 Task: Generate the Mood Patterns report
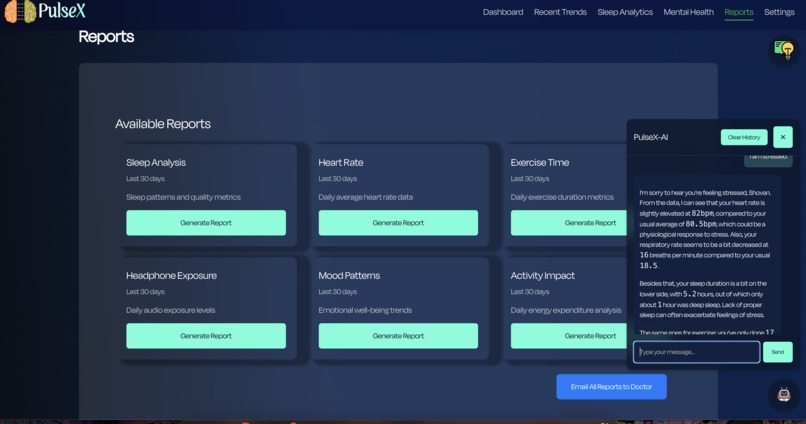pos(398,336)
